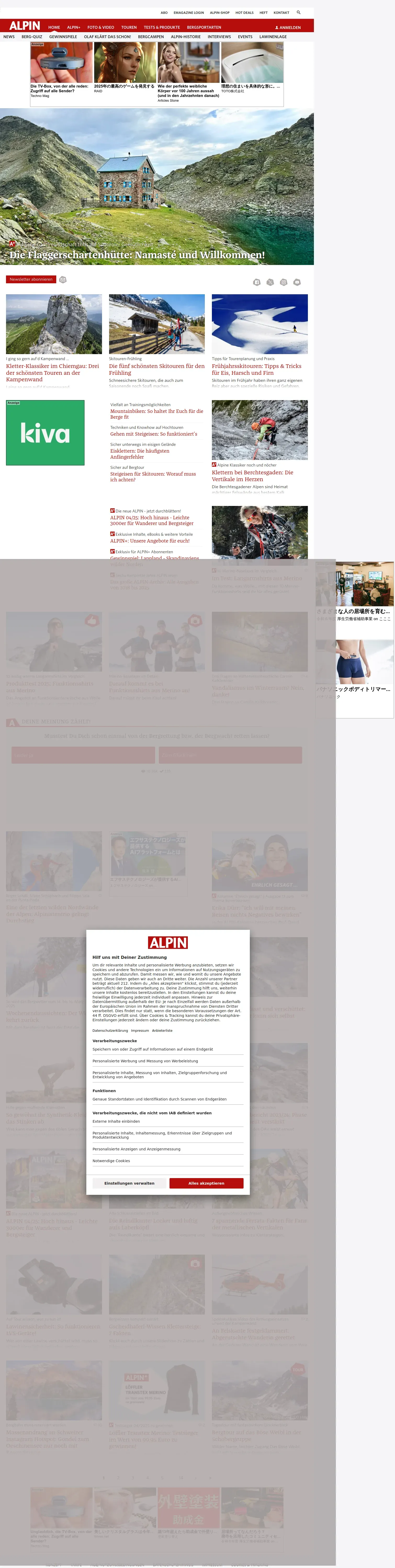Click the ALPIN logo in header
395x1568 pixels.
click(24, 26)
